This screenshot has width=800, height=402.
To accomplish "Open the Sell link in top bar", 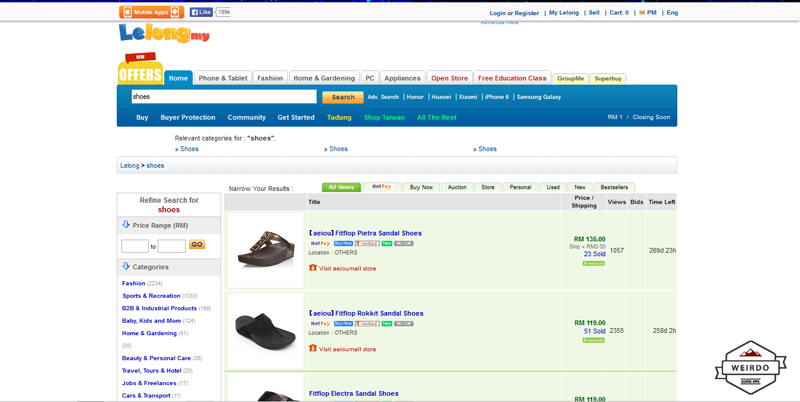I will [x=594, y=13].
